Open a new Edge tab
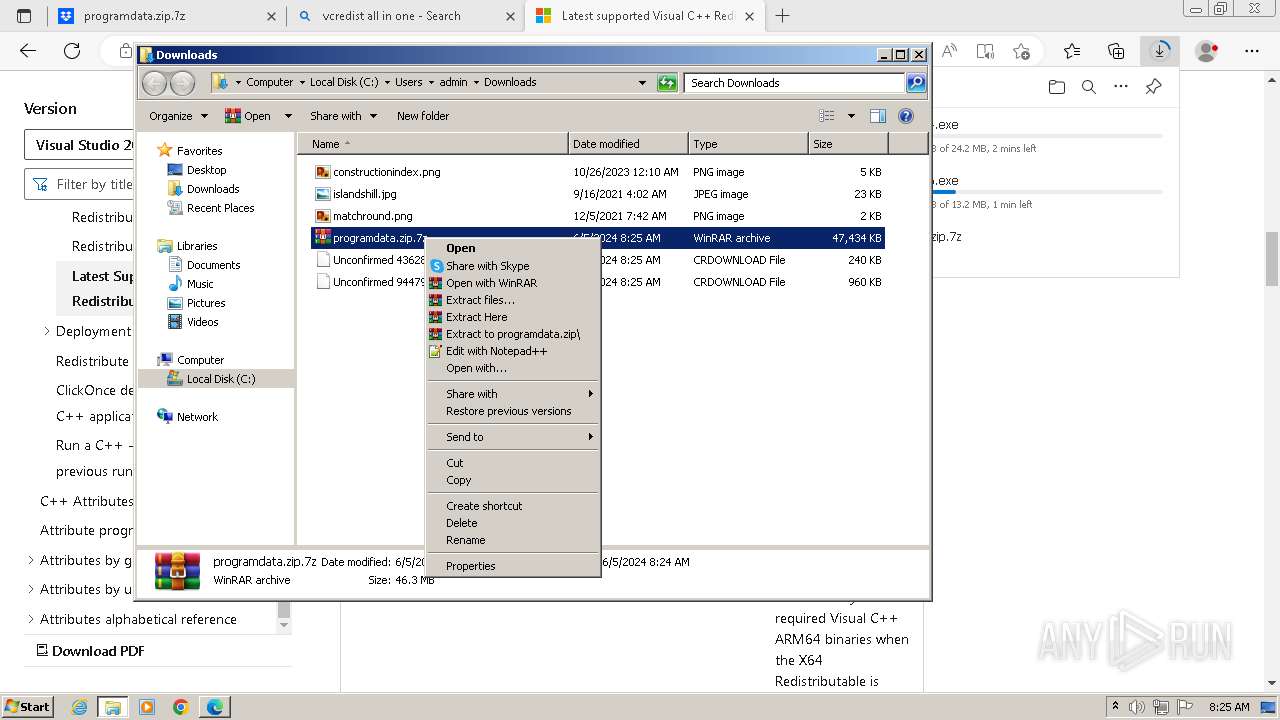 [782, 16]
